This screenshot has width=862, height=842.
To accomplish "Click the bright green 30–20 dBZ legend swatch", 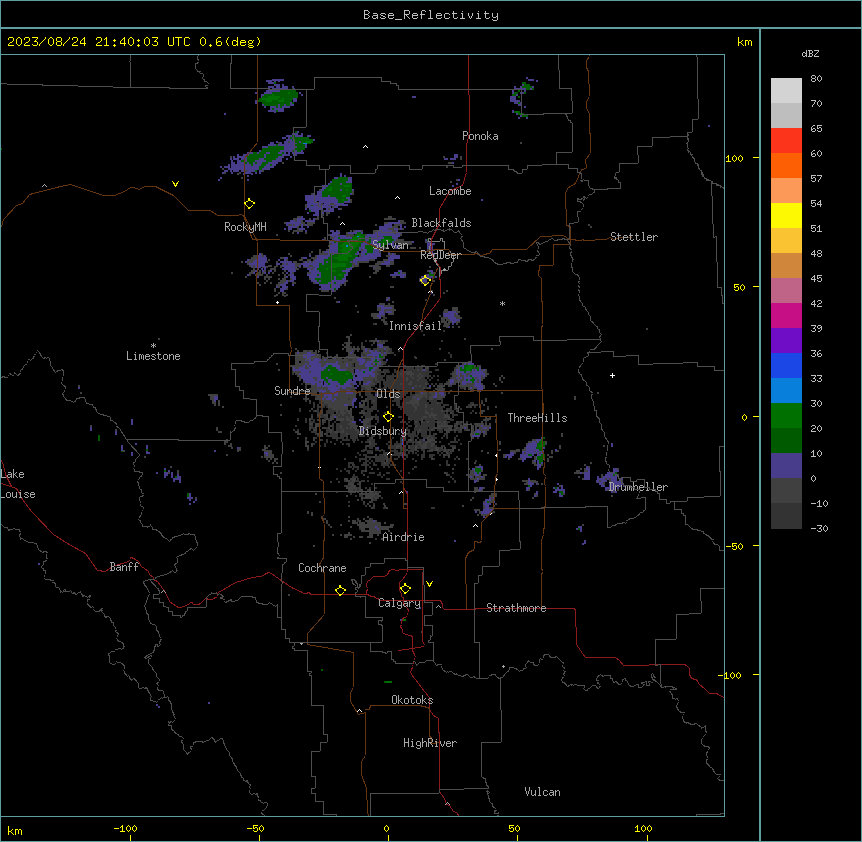I will [786, 416].
